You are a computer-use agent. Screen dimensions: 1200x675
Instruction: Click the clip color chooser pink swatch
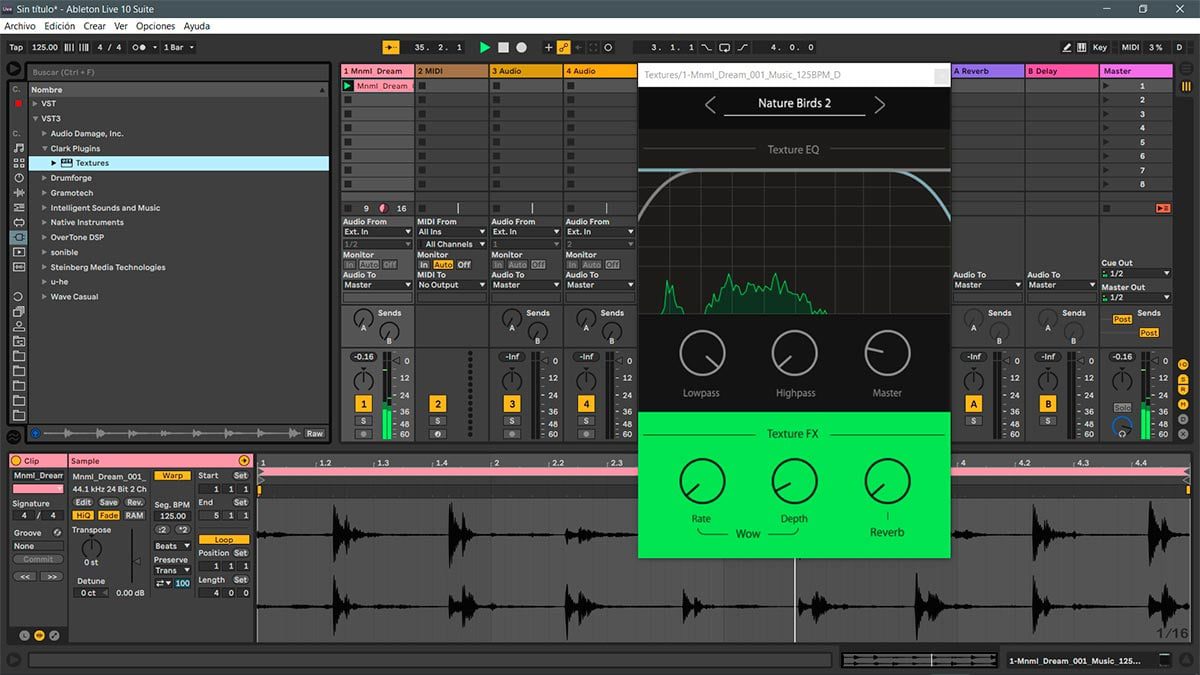pyautogui.click(x=37, y=489)
